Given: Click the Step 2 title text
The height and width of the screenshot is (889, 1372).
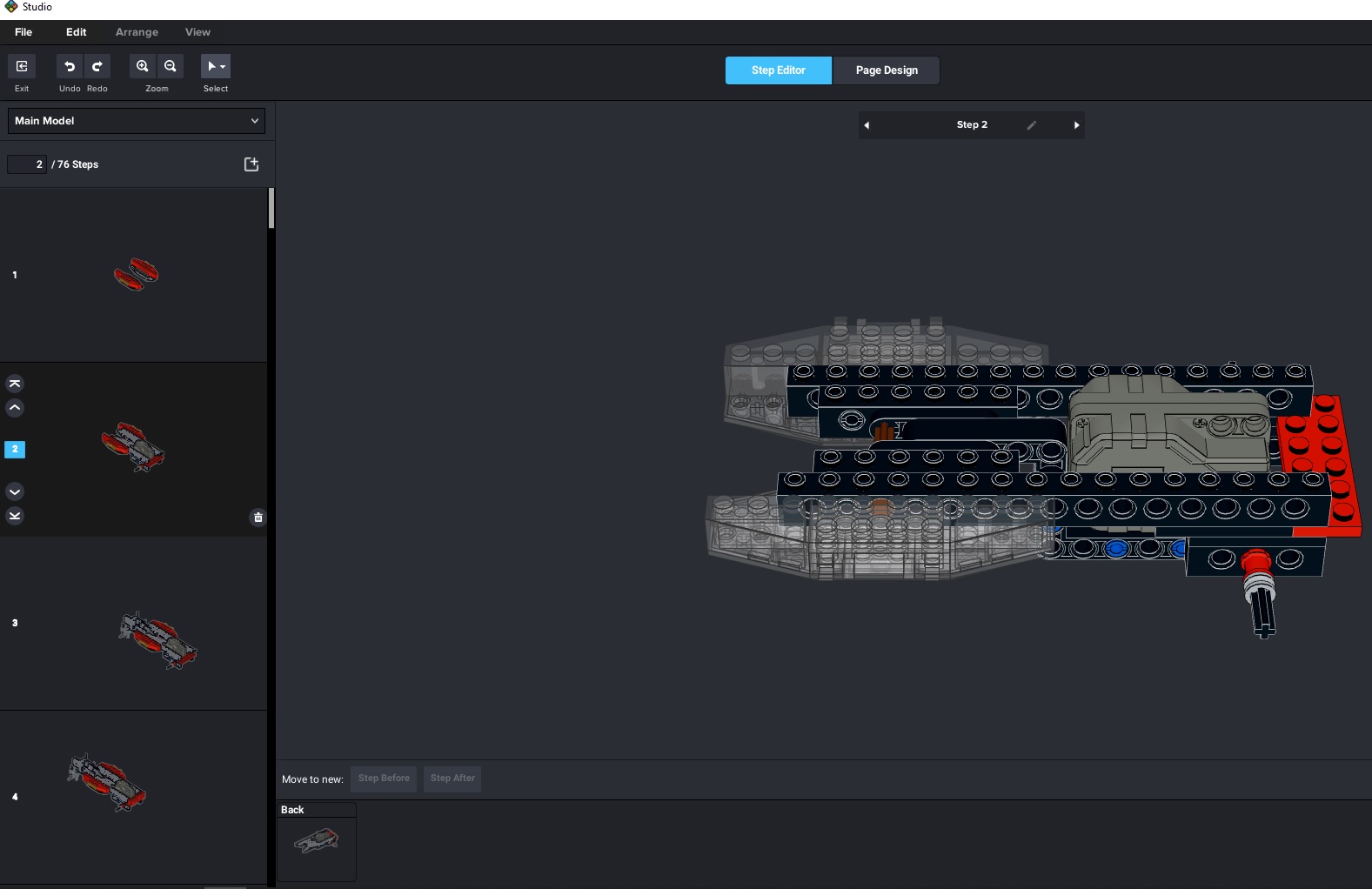Looking at the screenshot, I should coord(972,125).
